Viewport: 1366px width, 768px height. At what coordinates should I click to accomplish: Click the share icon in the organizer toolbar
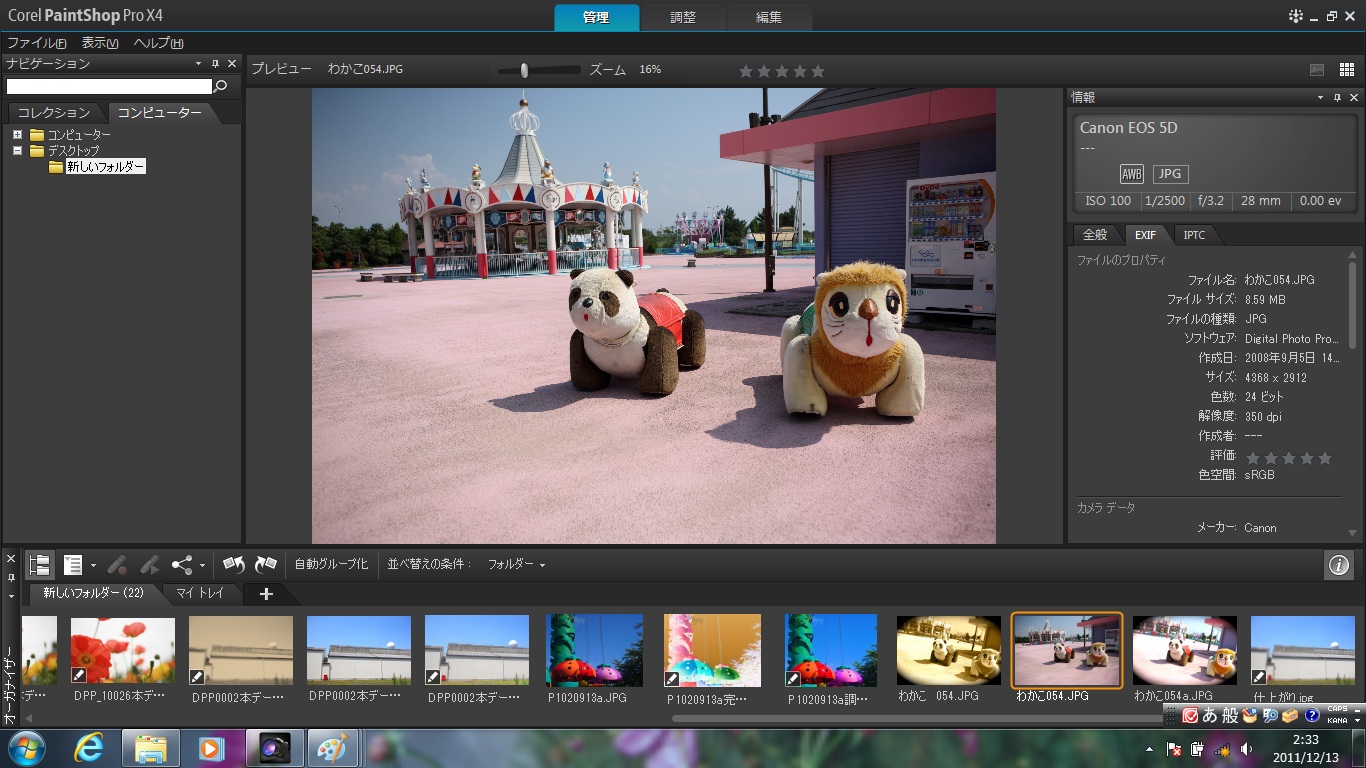[182, 565]
